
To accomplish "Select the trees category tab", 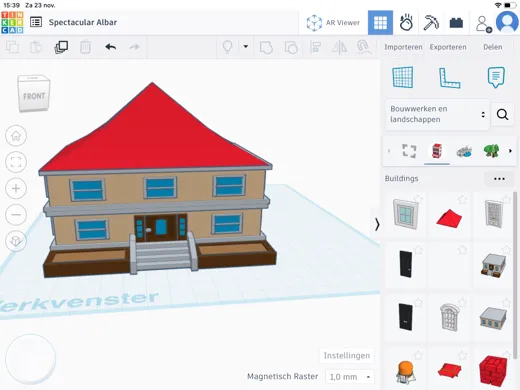I will point(491,151).
